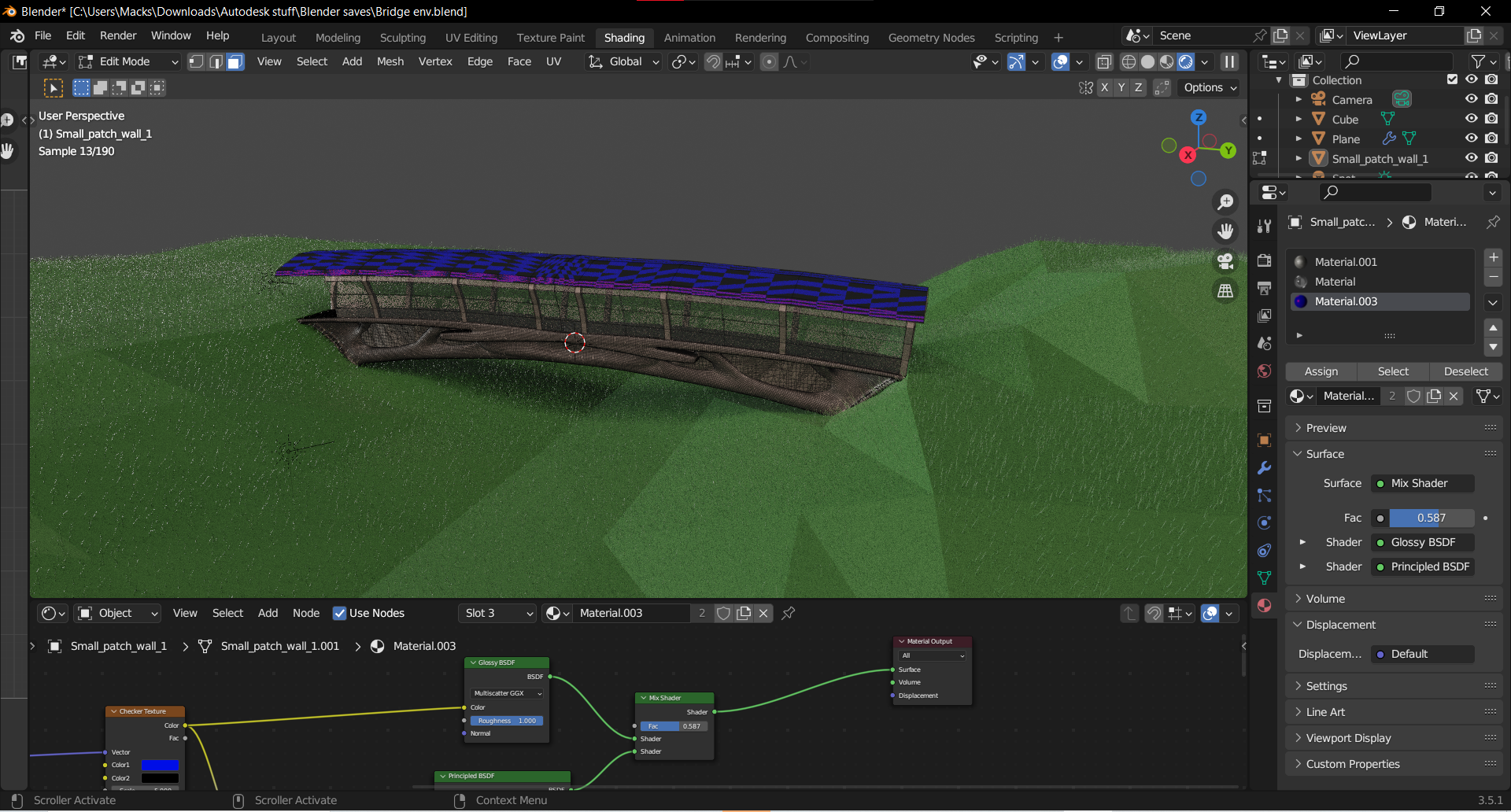The height and width of the screenshot is (812, 1511).
Task: Click the Deselect button
Action: [x=1466, y=371]
